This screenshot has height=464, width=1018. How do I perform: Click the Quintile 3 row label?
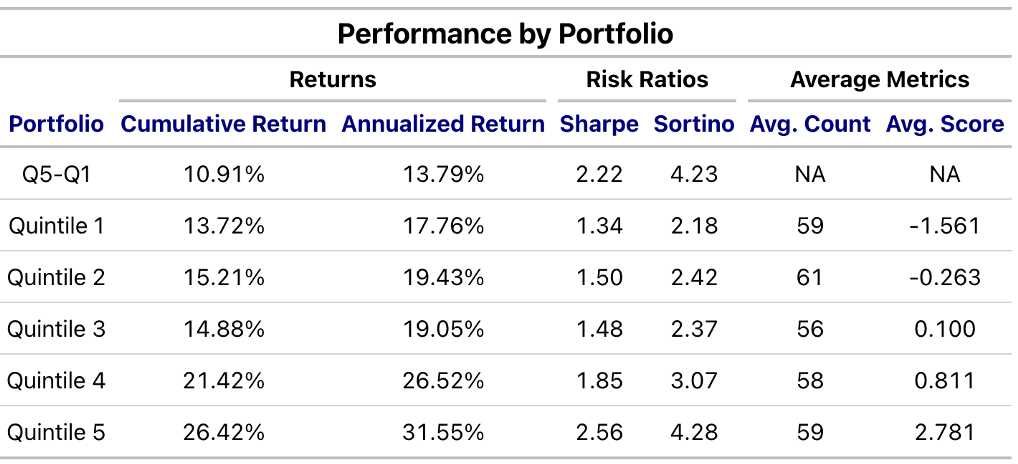tap(56, 329)
